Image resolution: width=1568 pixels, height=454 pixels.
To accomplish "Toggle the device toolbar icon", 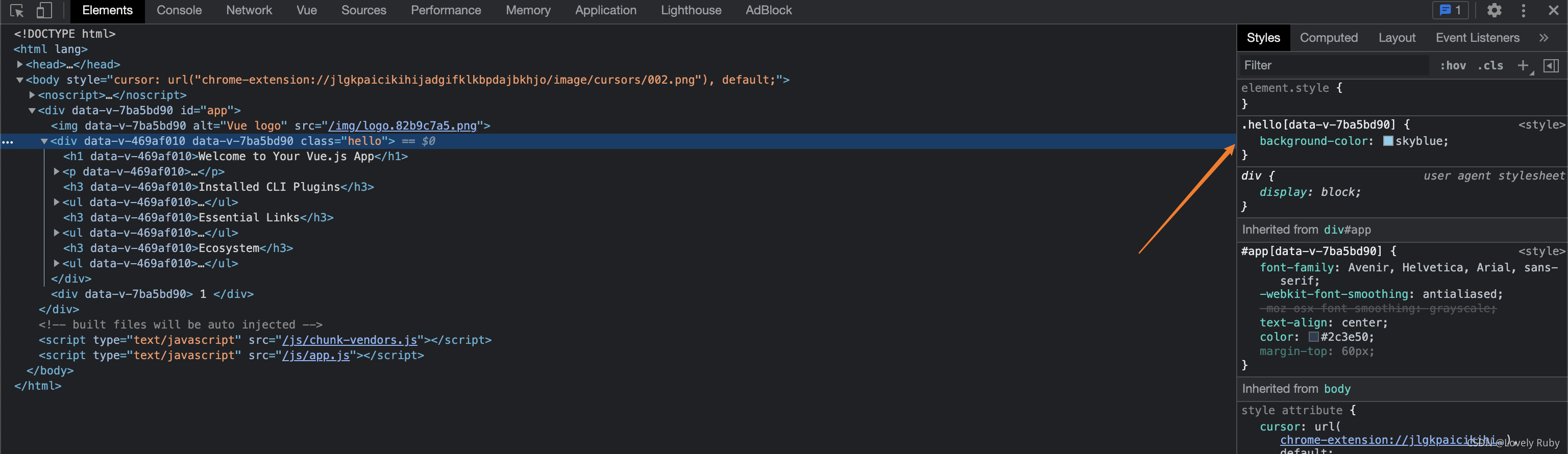I will tap(44, 10).
